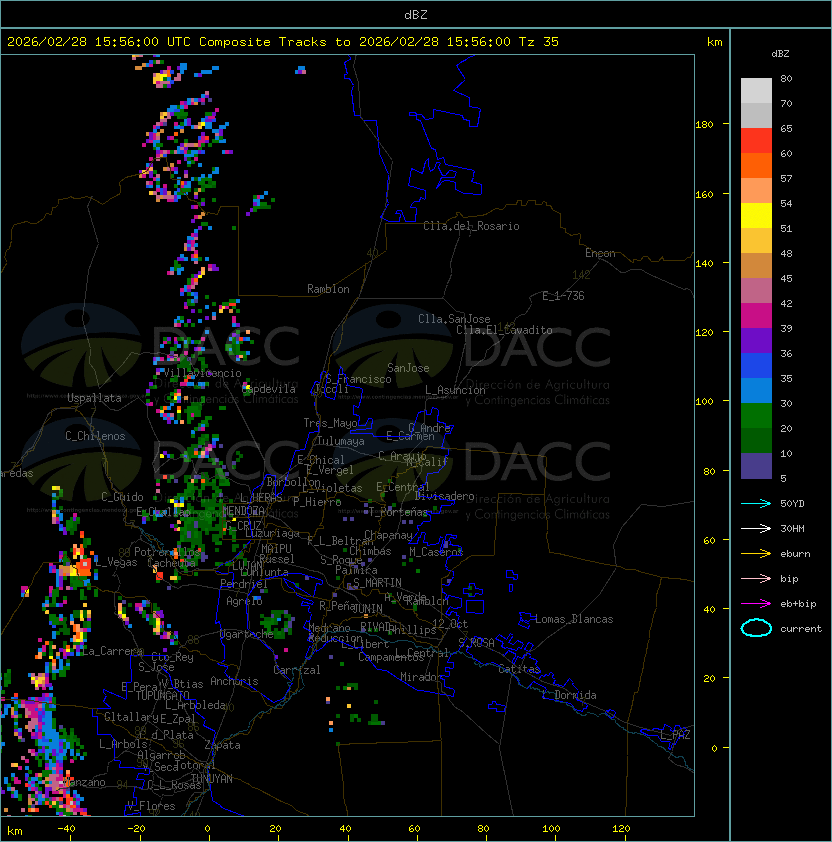Click the 'Anchoris' map label
This screenshot has width=832, height=842.
[234, 681]
